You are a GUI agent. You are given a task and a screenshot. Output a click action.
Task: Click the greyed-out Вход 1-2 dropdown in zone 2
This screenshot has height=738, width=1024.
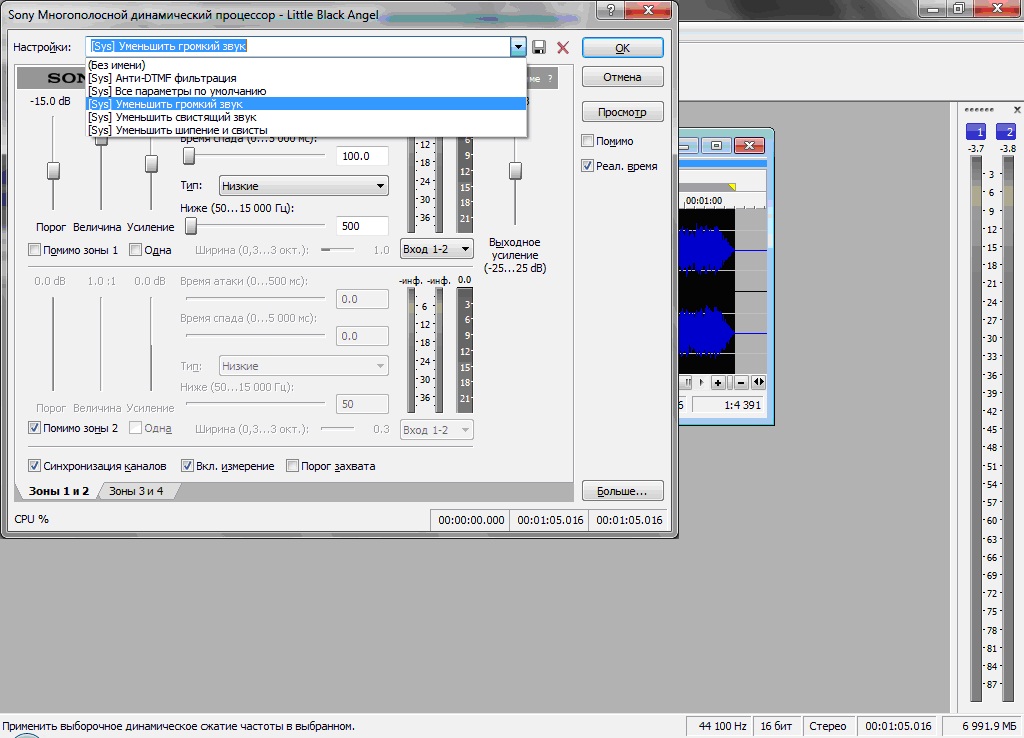tap(436, 430)
